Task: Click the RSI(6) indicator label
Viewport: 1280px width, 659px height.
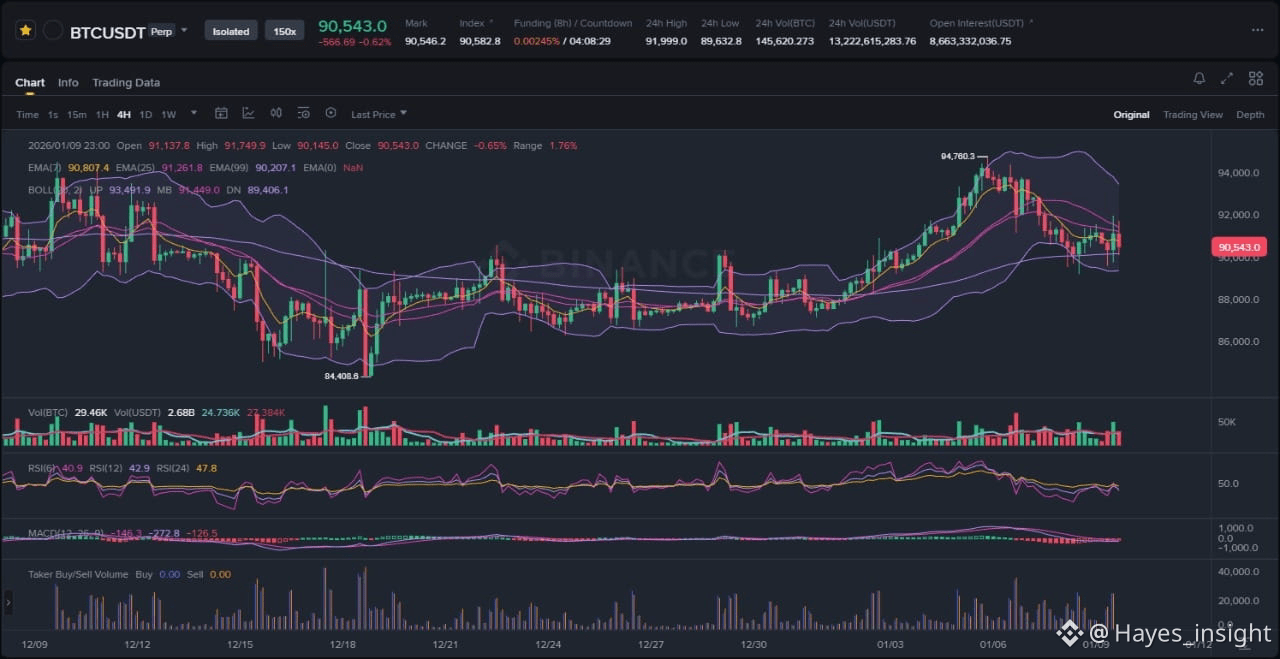Action: pos(44,468)
